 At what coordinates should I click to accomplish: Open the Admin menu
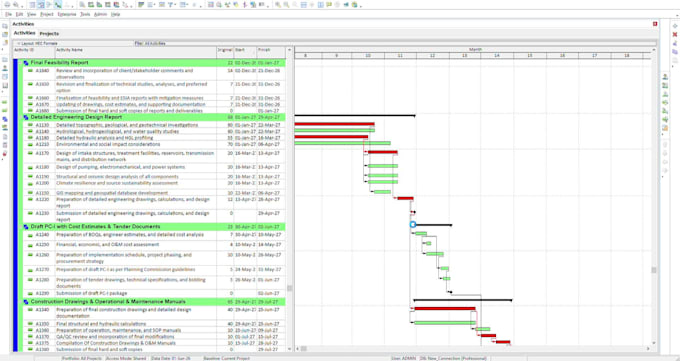pos(100,14)
